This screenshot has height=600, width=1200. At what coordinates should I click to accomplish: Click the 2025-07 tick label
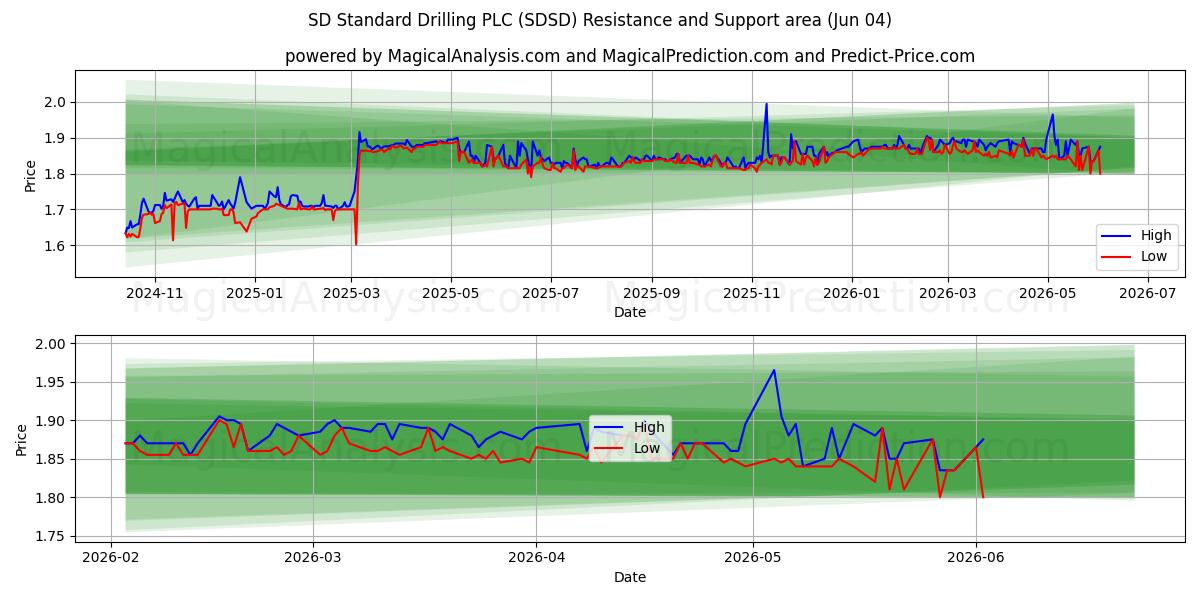click(551, 293)
